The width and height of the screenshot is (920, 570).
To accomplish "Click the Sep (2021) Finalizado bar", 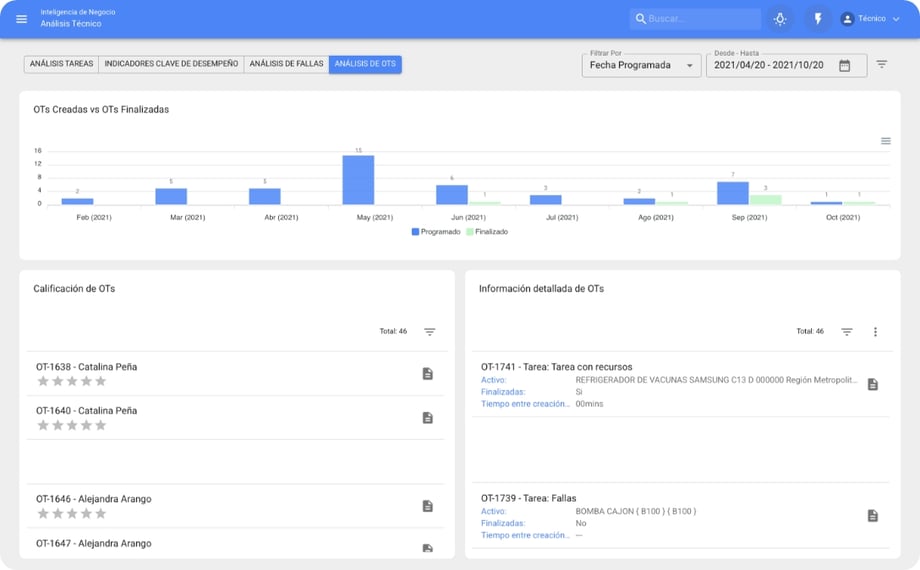I will 765,200.
